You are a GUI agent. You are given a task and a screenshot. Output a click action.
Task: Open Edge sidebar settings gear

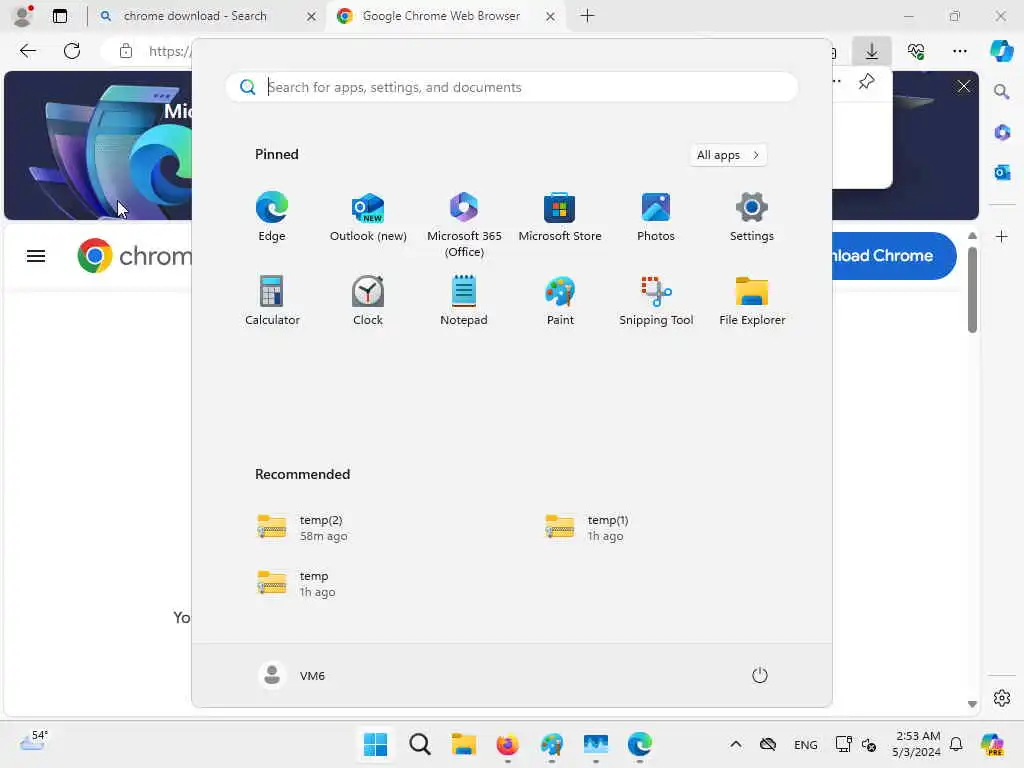[x=1002, y=698]
